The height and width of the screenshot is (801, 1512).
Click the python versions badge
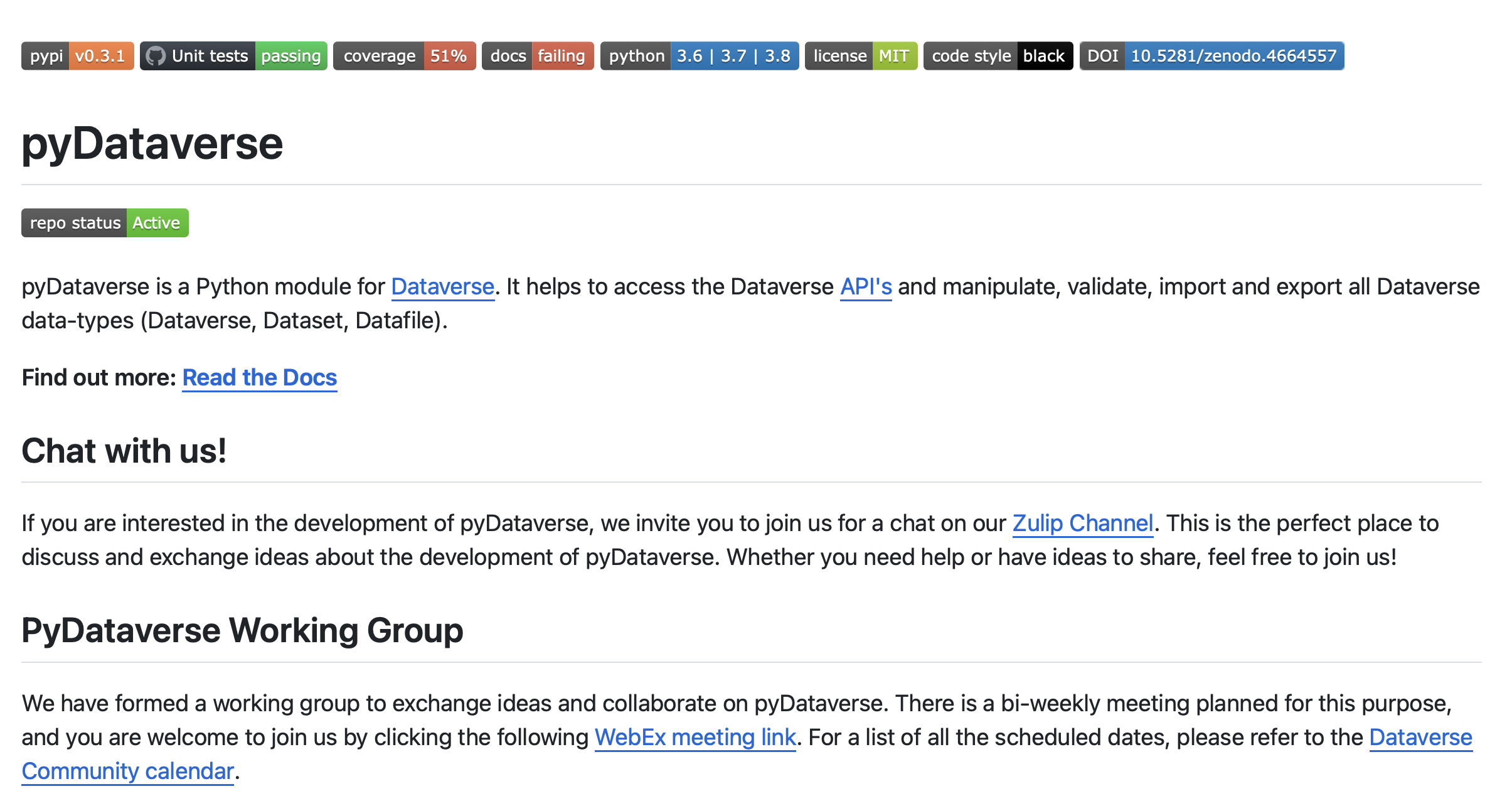click(699, 56)
